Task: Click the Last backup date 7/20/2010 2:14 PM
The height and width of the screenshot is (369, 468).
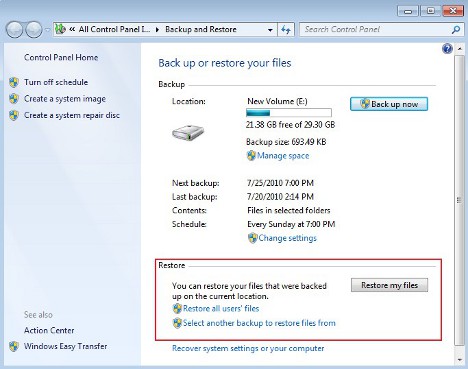Action: [x=280, y=197]
